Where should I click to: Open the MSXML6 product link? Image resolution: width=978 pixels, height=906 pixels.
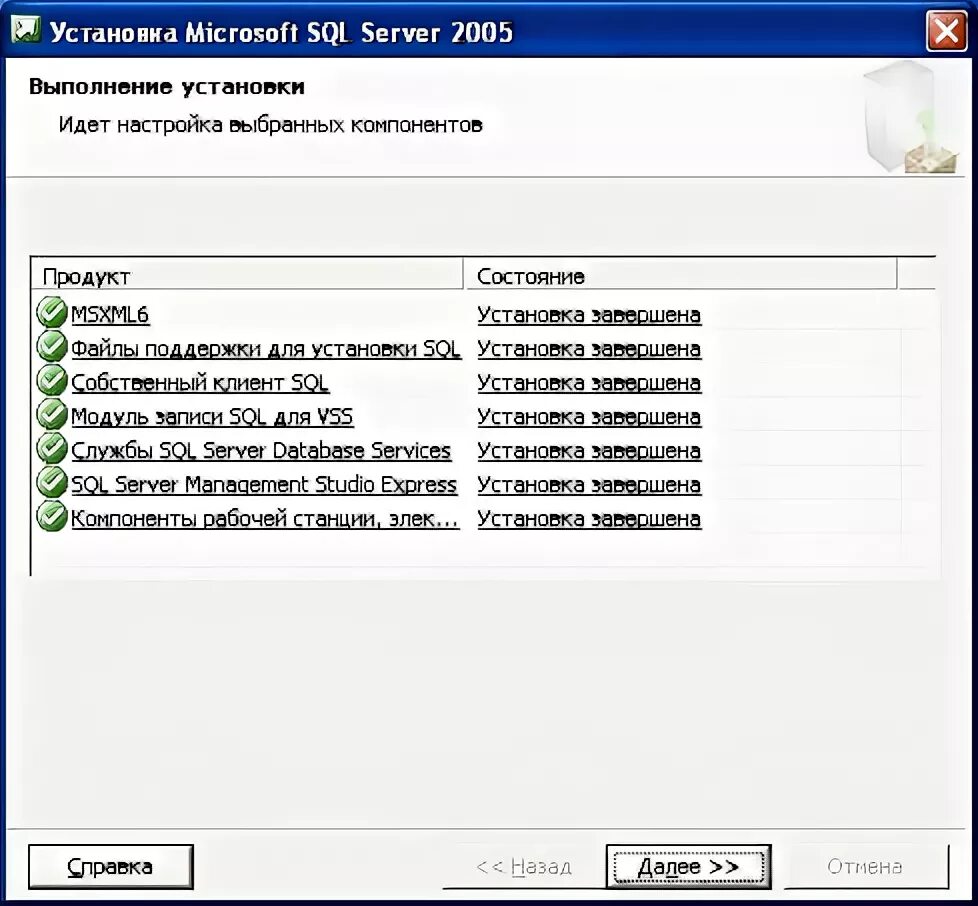110,315
